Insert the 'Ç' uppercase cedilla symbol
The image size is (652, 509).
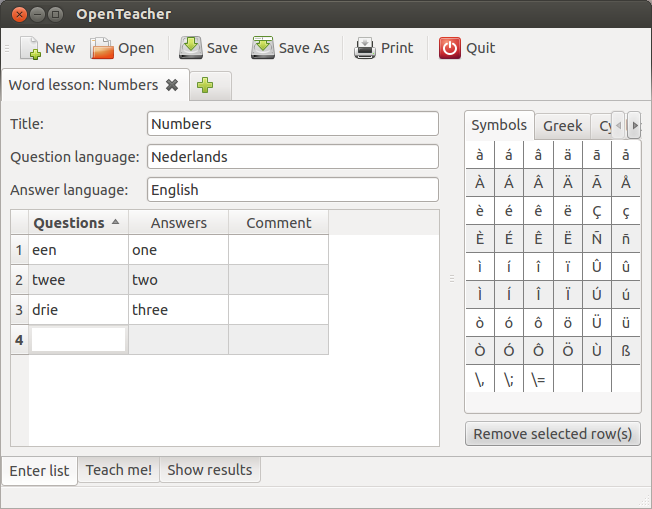[x=597, y=211]
